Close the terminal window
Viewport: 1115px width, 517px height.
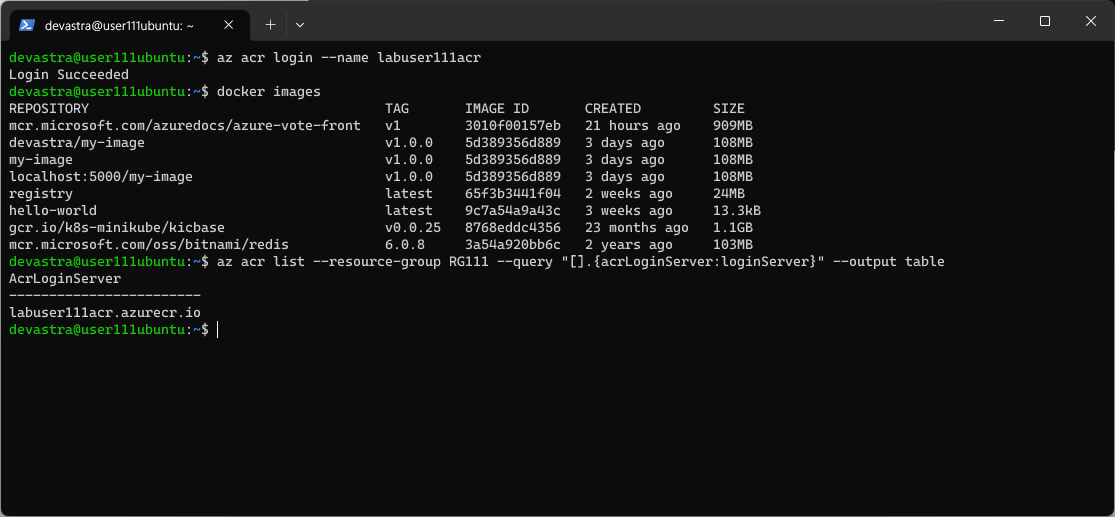tap(1090, 21)
